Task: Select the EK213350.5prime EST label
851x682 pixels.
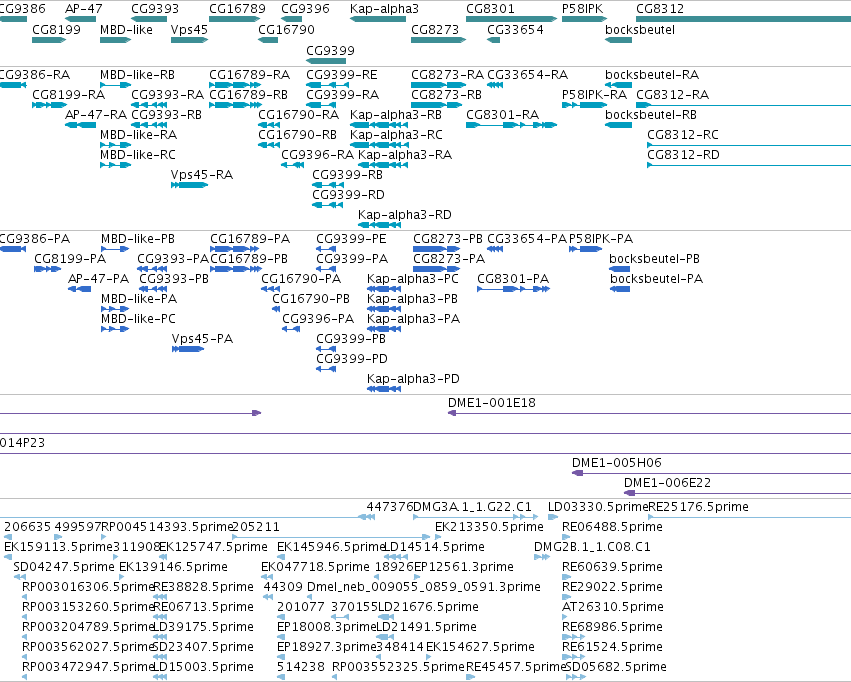Action: pos(489,527)
